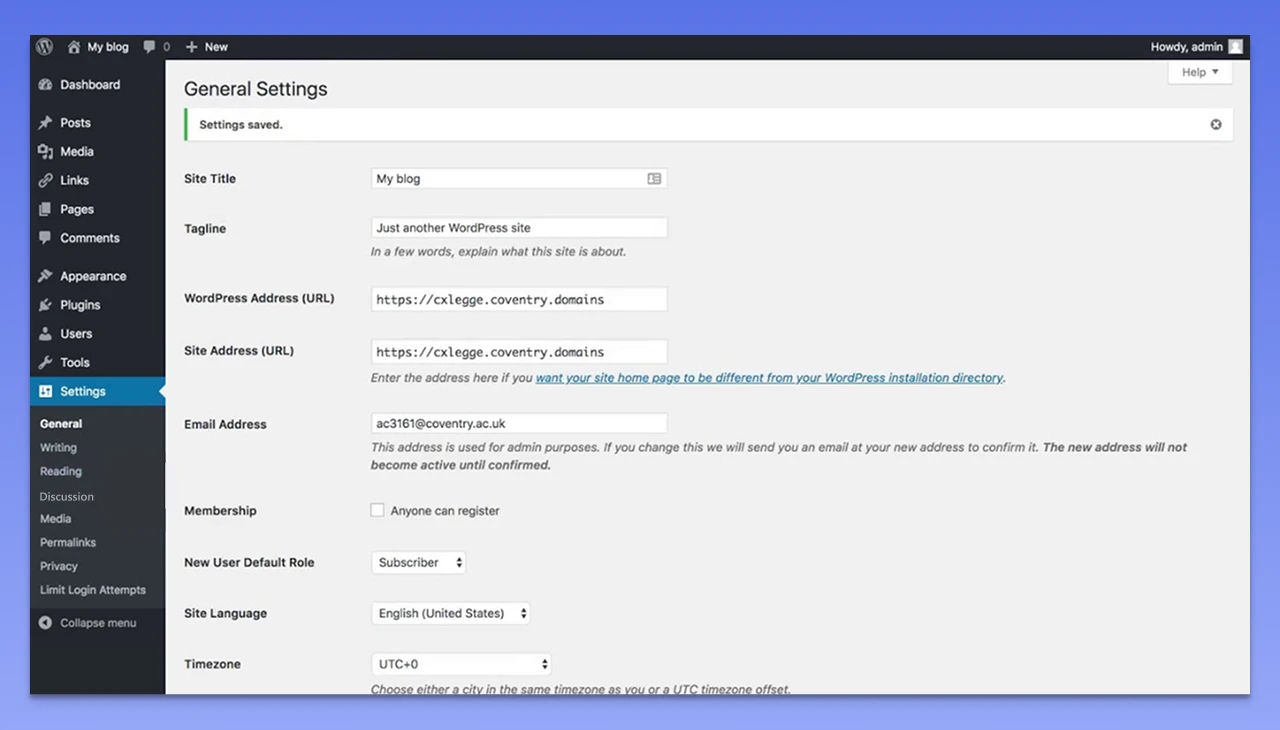Click the Posts pushpin icon
The image size is (1280, 730).
pos(45,123)
